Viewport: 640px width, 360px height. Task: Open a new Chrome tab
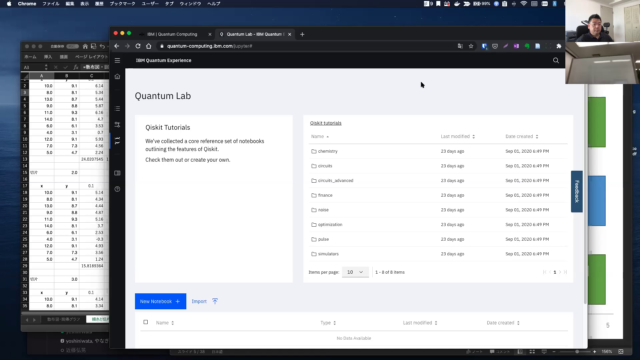coord(302,34)
